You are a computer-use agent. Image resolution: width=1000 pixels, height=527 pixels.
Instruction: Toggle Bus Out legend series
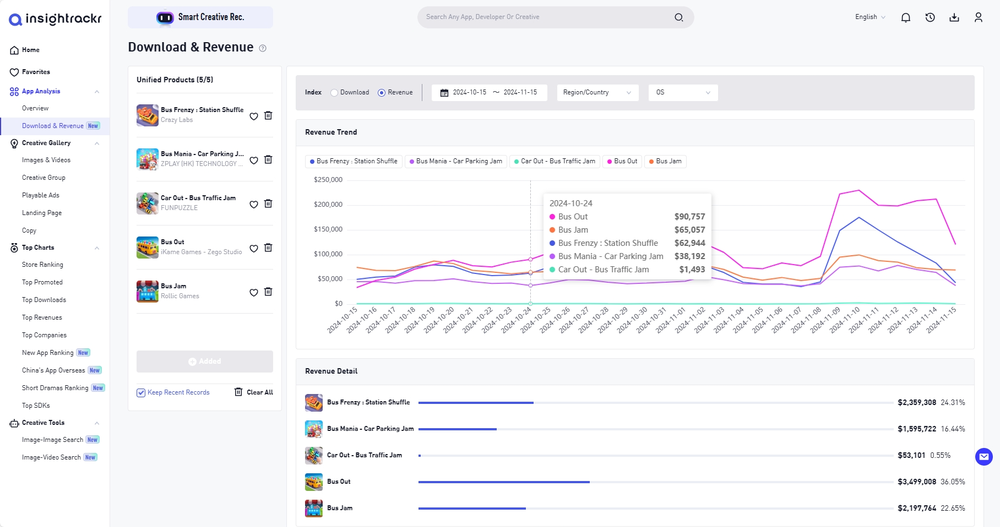pos(622,161)
